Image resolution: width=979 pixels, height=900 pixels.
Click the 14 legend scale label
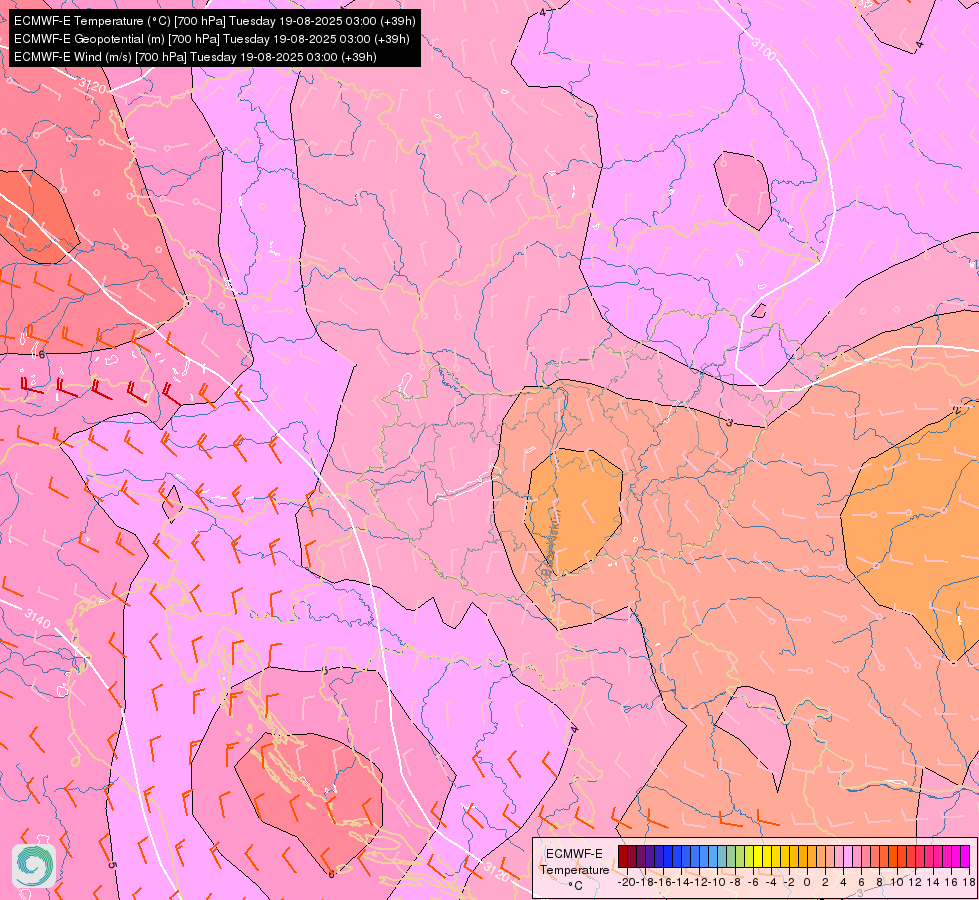(932, 883)
